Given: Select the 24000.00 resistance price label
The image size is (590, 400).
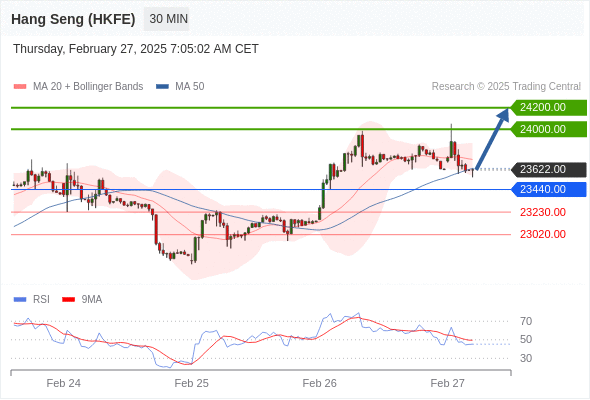Looking at the screenshot, I should [x=549, y=129].
